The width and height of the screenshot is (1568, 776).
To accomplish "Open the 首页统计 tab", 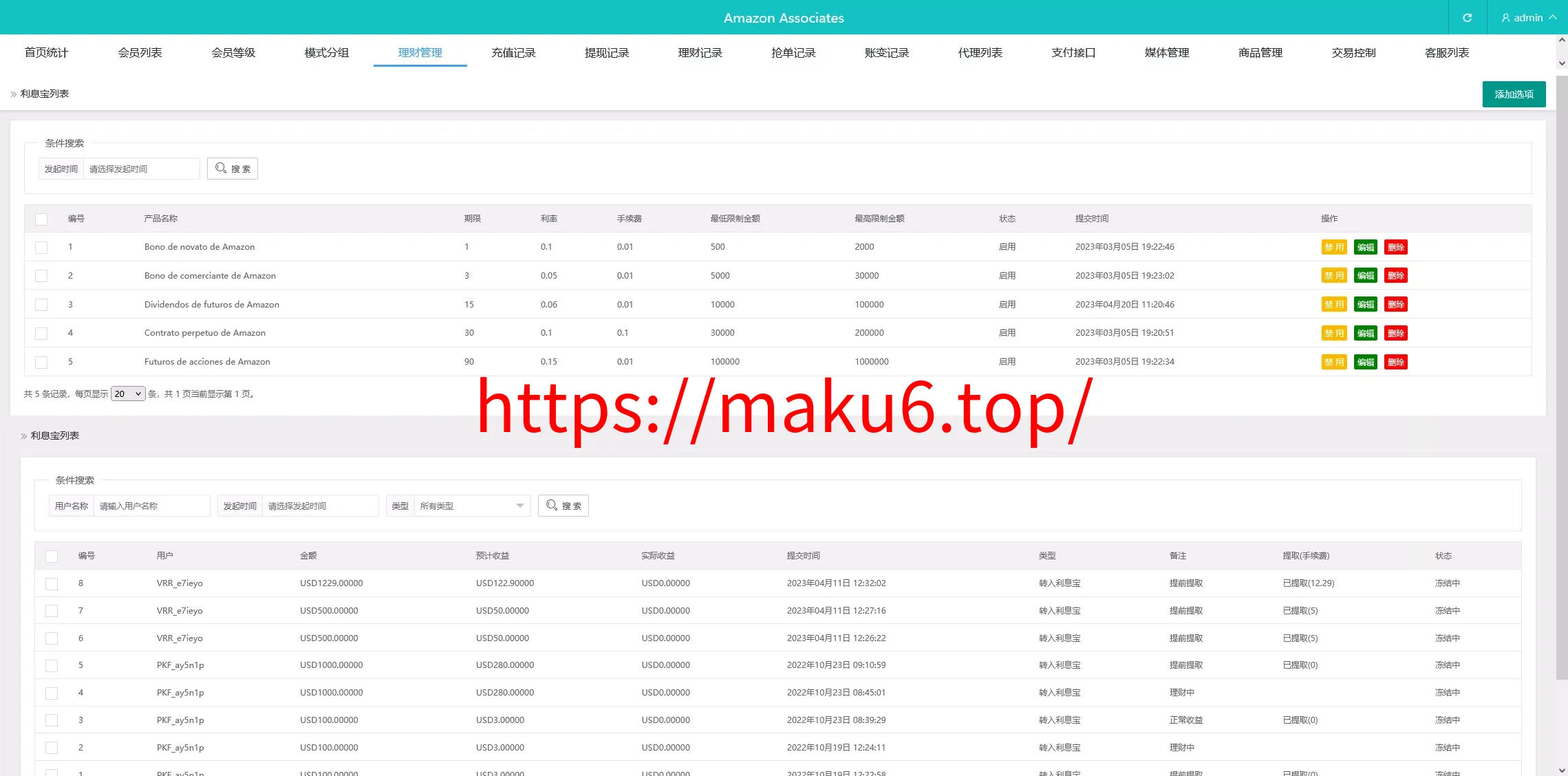I will coord(46,52).
